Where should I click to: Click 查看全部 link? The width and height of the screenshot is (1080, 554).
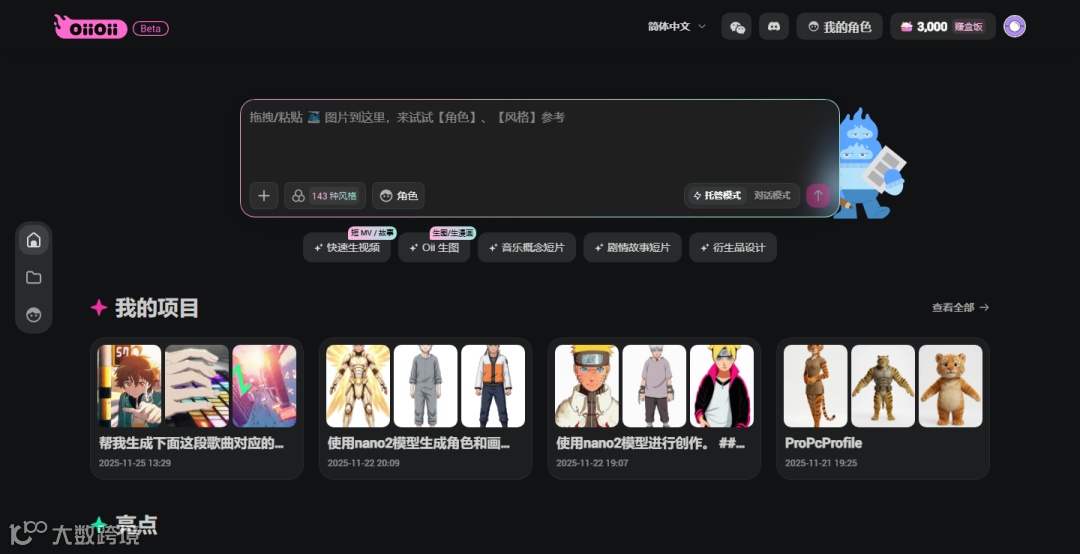[960, 307]
